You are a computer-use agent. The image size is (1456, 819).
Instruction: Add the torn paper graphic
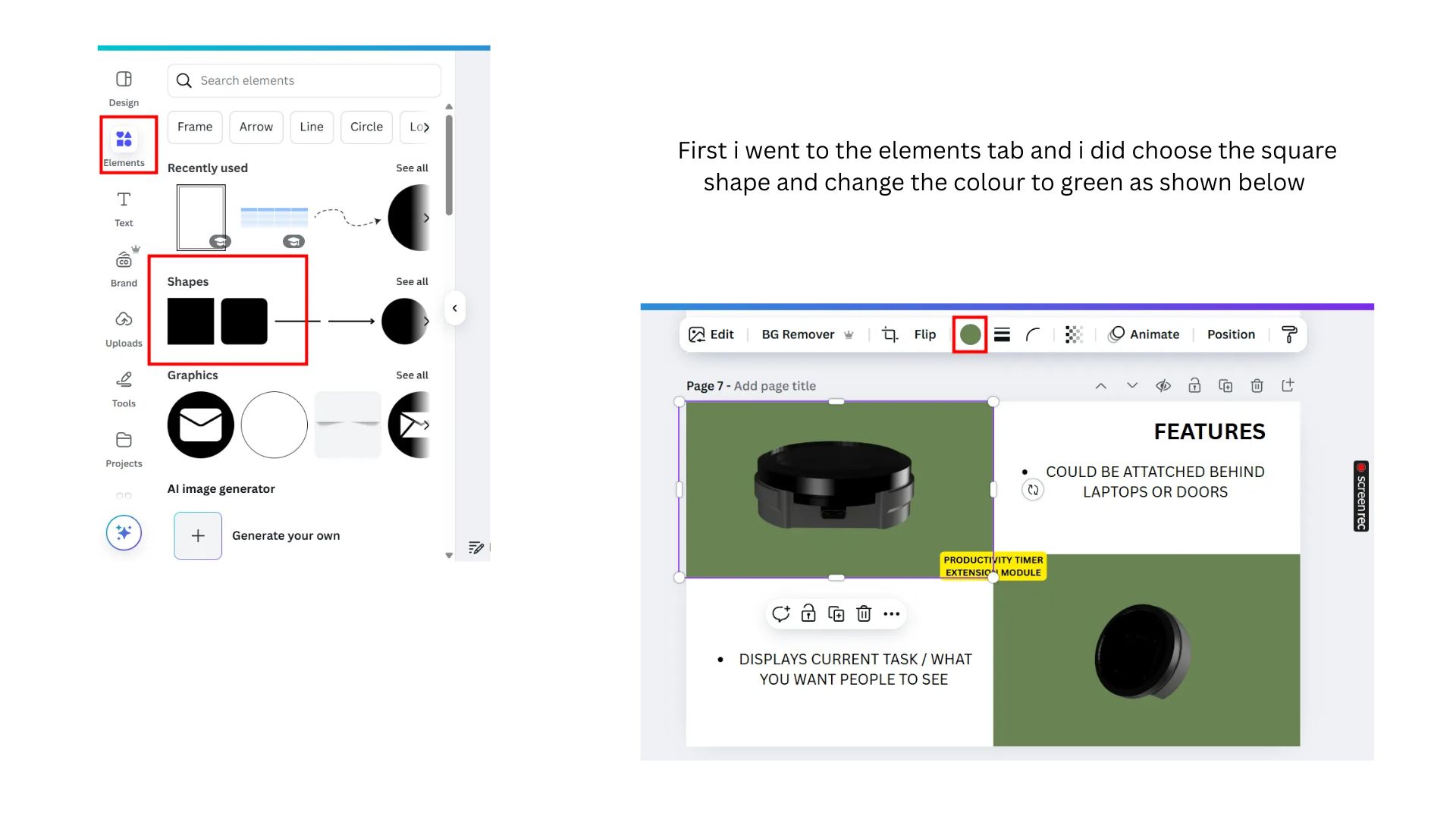coord(347,425)
